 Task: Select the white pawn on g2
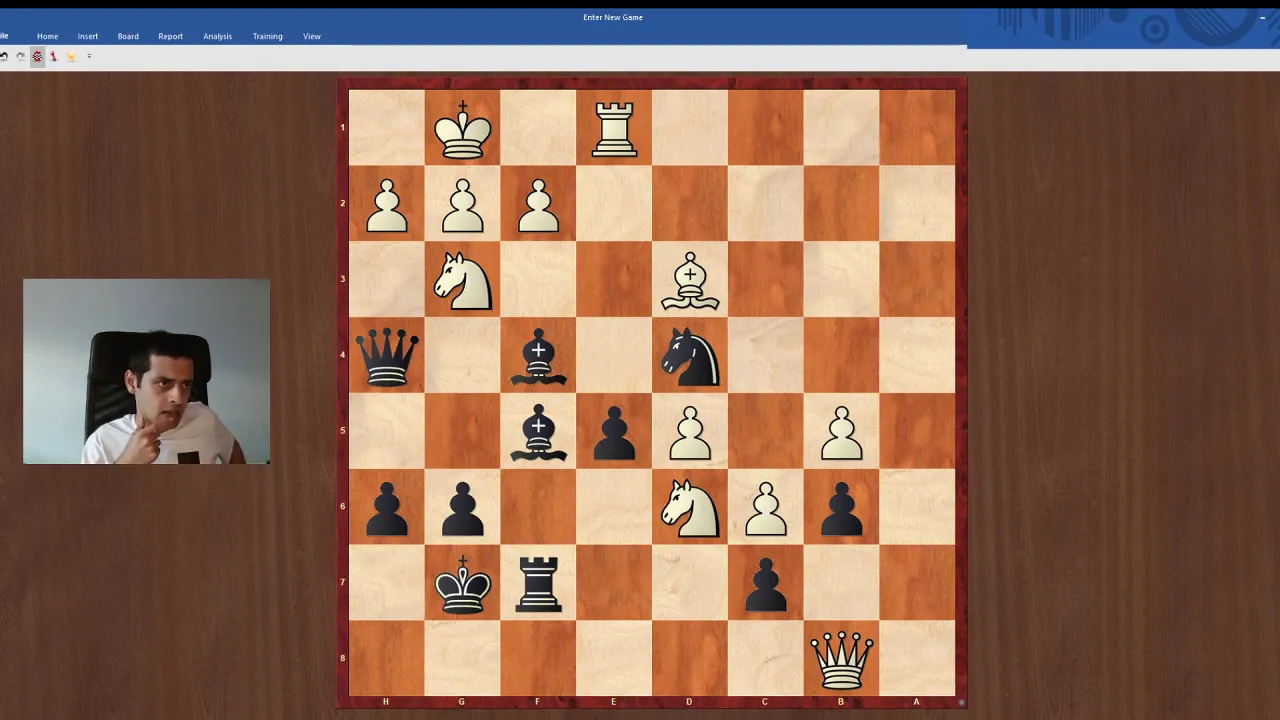[x=462, y=206]
